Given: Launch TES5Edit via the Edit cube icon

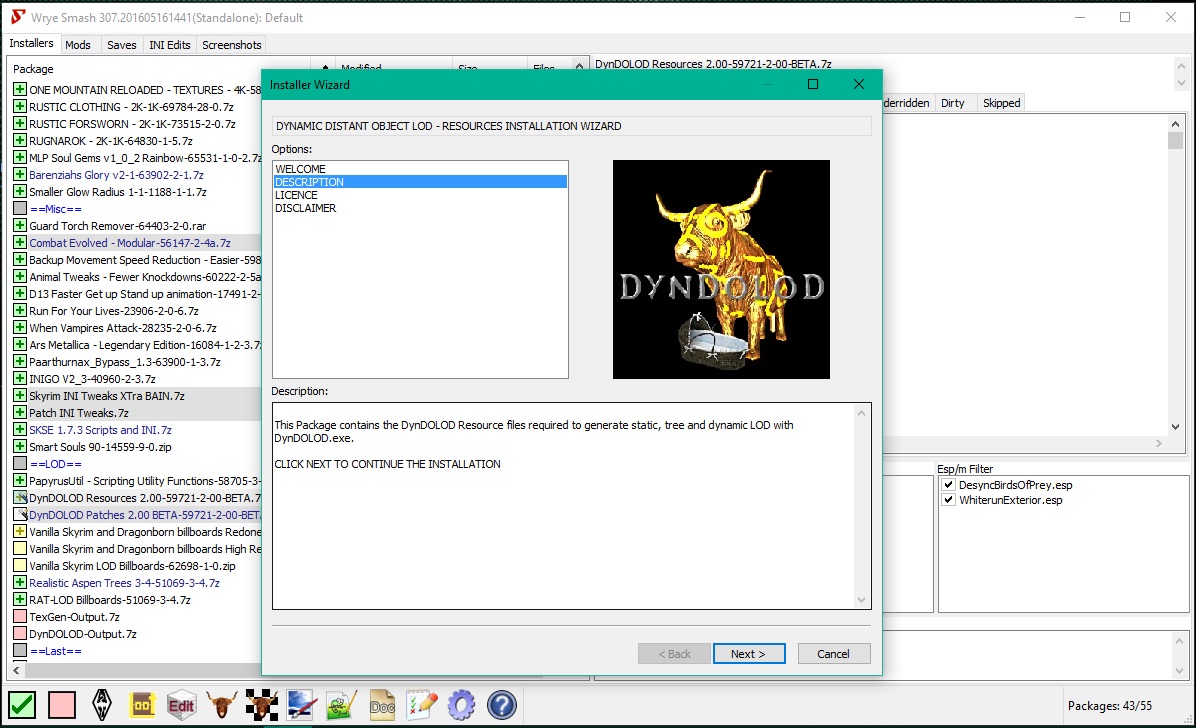Looking at the screenshot, I should click(x=182, y=705).
